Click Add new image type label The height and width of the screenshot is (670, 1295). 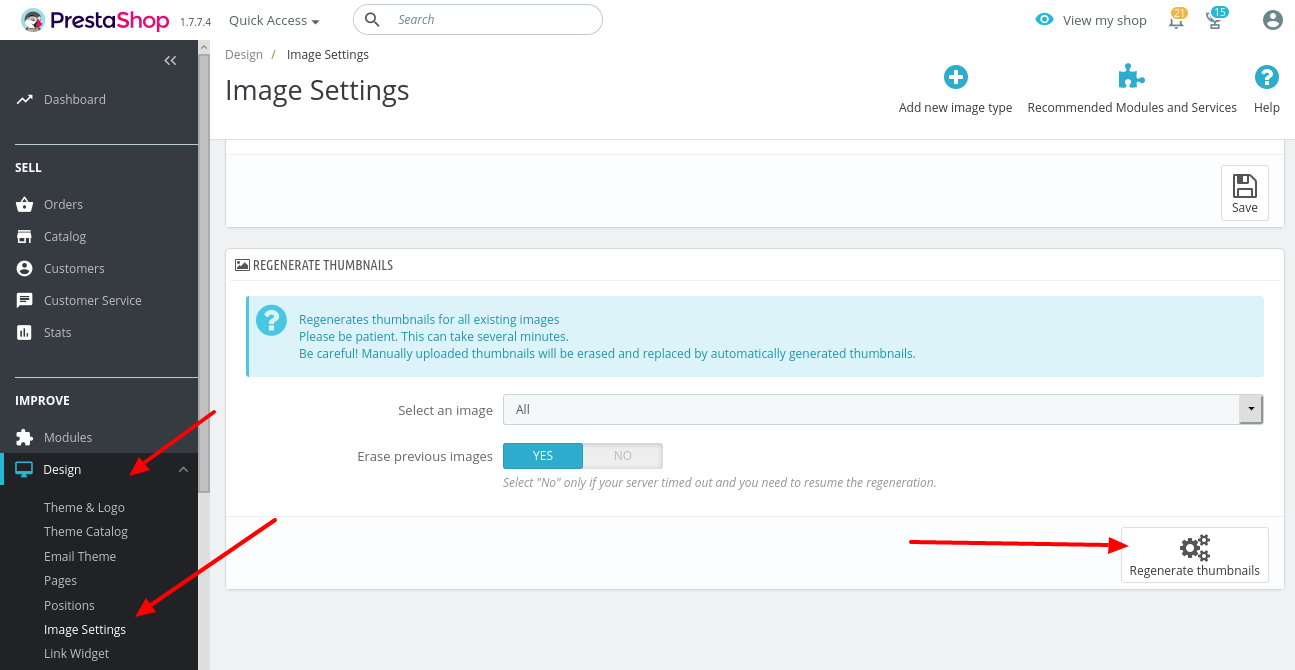click(956, 108)
